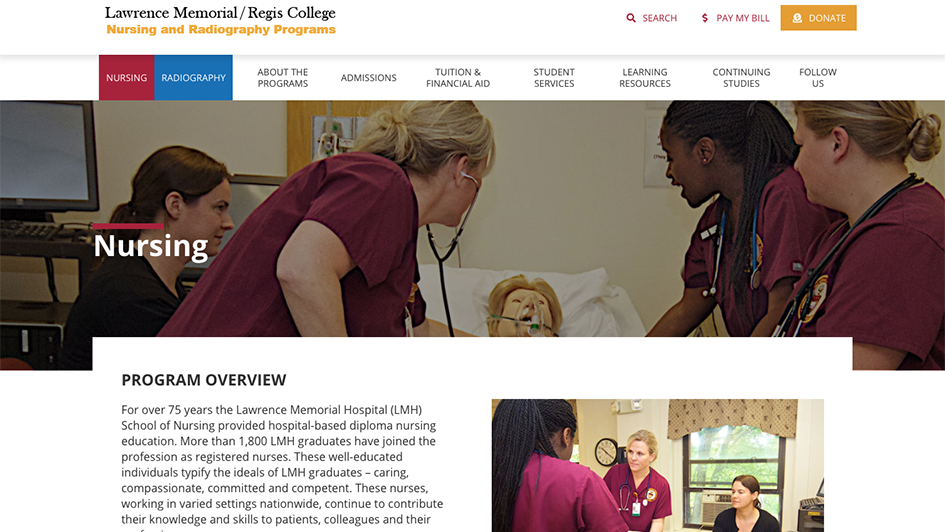The image size is (945, 532).
Task: Select the Nursing tab
Action: click(x=127, y=78)
